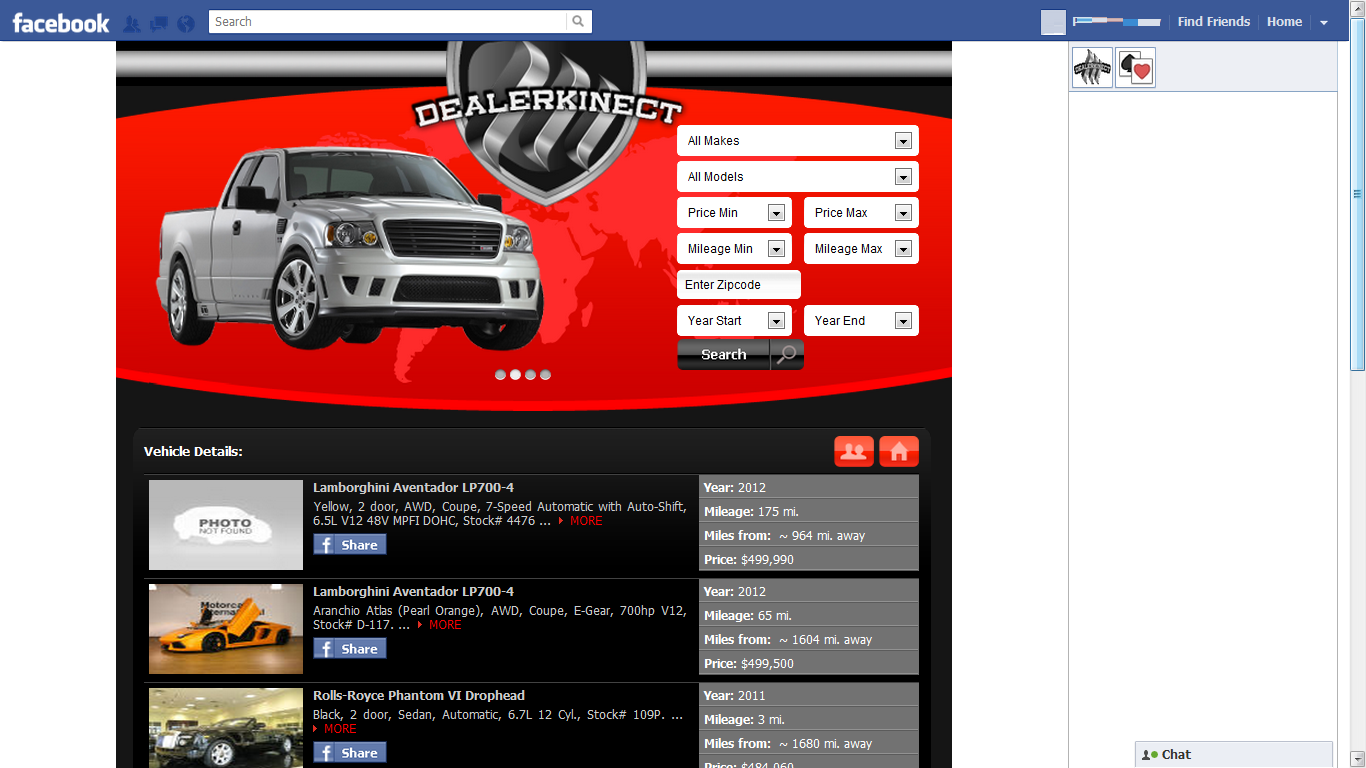The height and width of the screenshot is (768, 1366).
Task: Open the Mileage Min dropdown
Action: point(734,249)
